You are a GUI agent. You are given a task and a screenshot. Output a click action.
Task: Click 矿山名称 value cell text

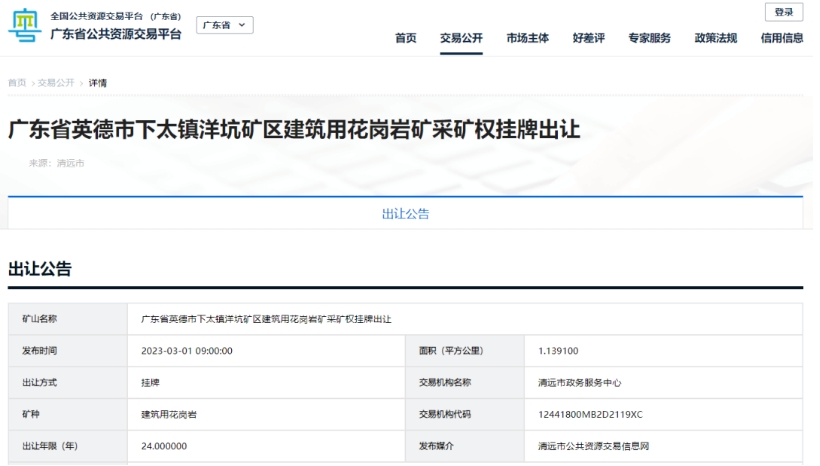point(266,319)
